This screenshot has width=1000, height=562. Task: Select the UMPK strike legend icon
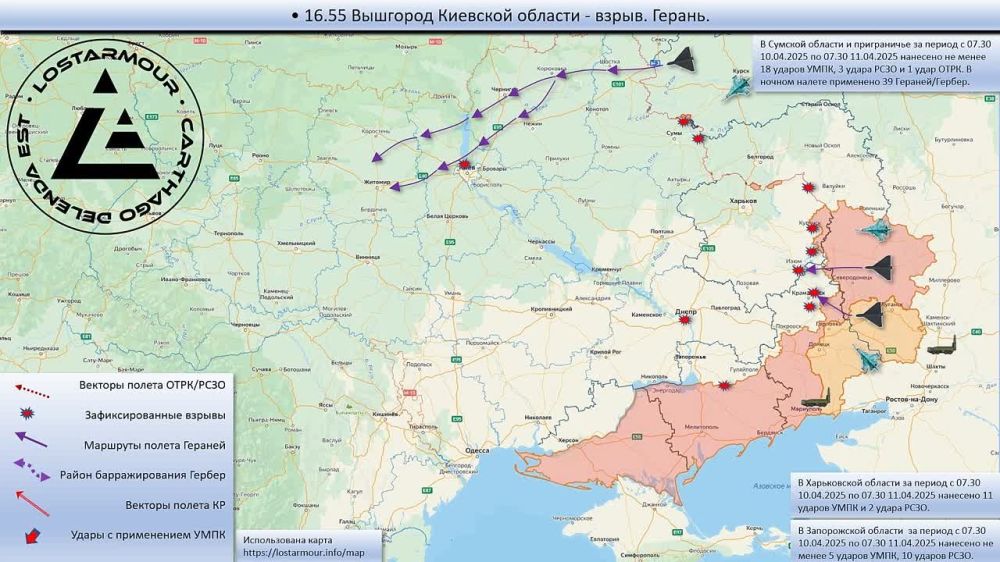point(34,535)
